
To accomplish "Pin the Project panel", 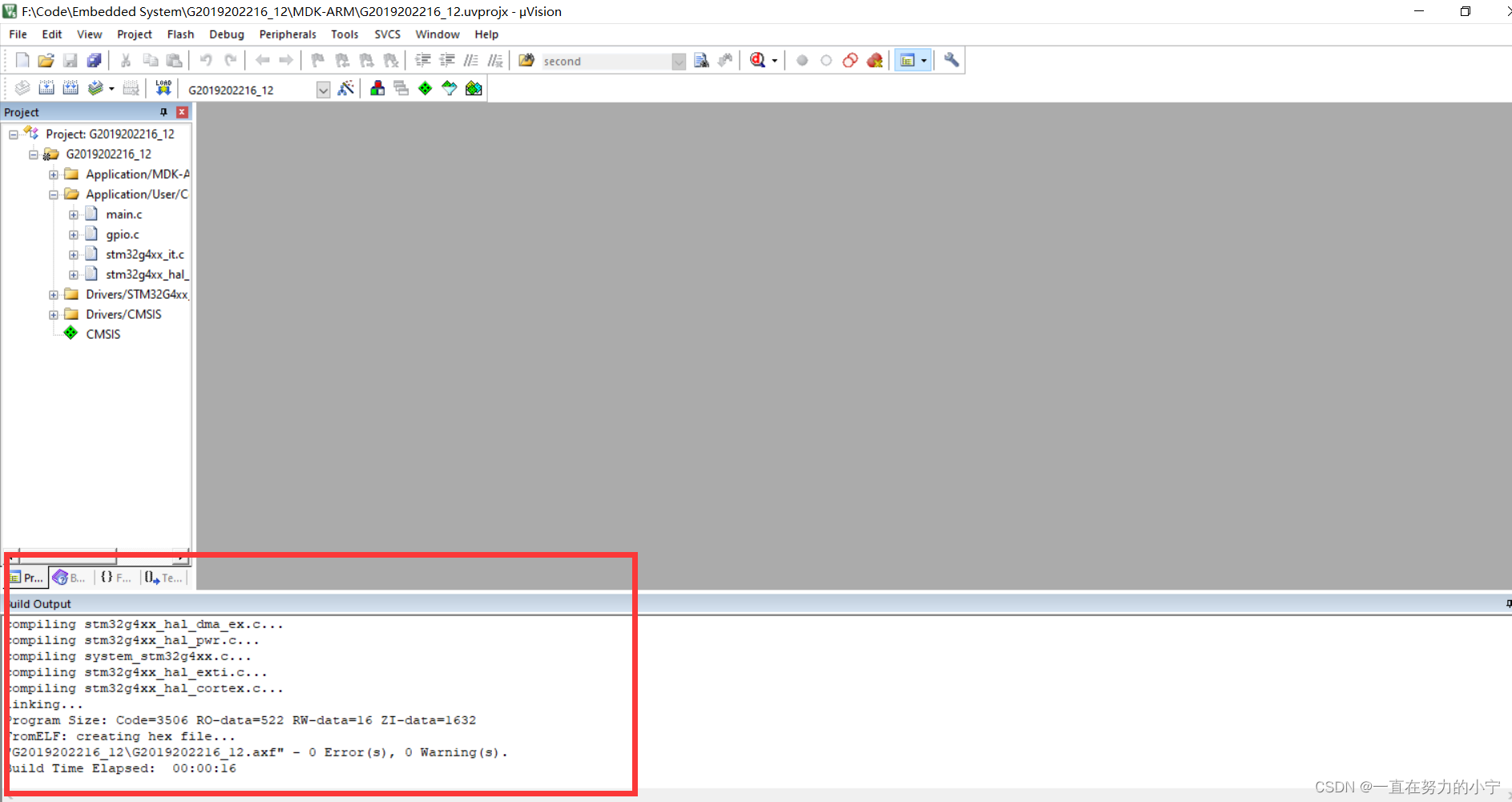I will coord(163,112).
